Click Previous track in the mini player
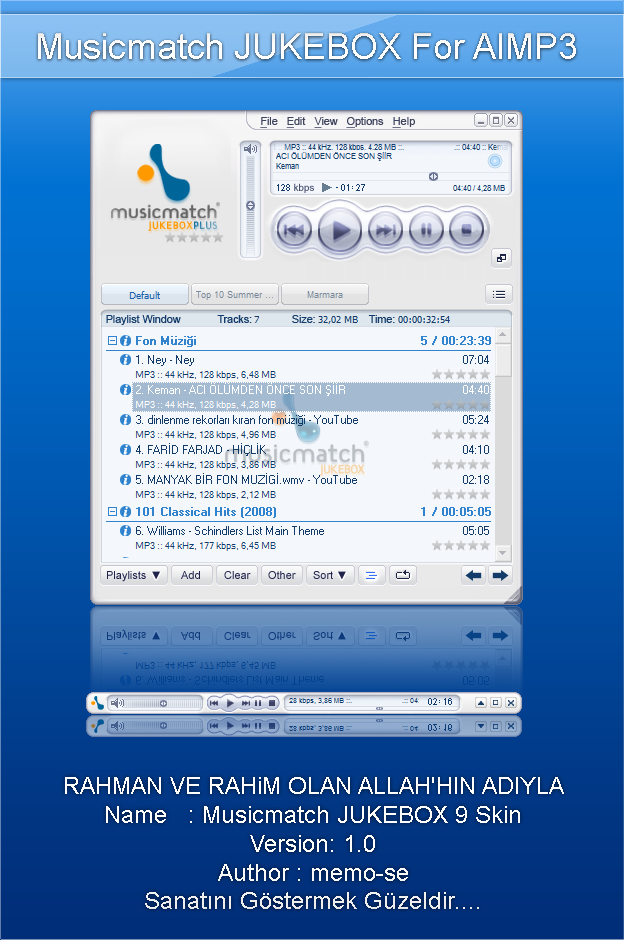The width and height of the screenshot is (624, 940). pos(214,703)
